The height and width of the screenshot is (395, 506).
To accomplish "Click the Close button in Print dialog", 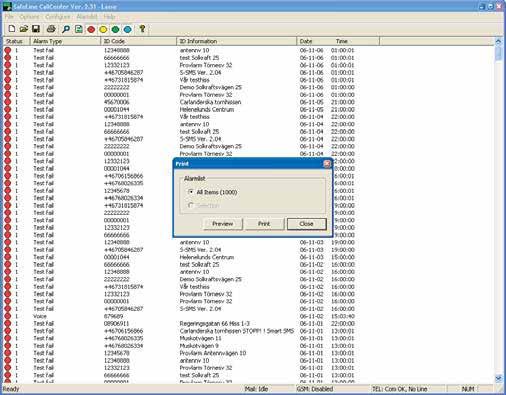I will (x=306, y=224).
